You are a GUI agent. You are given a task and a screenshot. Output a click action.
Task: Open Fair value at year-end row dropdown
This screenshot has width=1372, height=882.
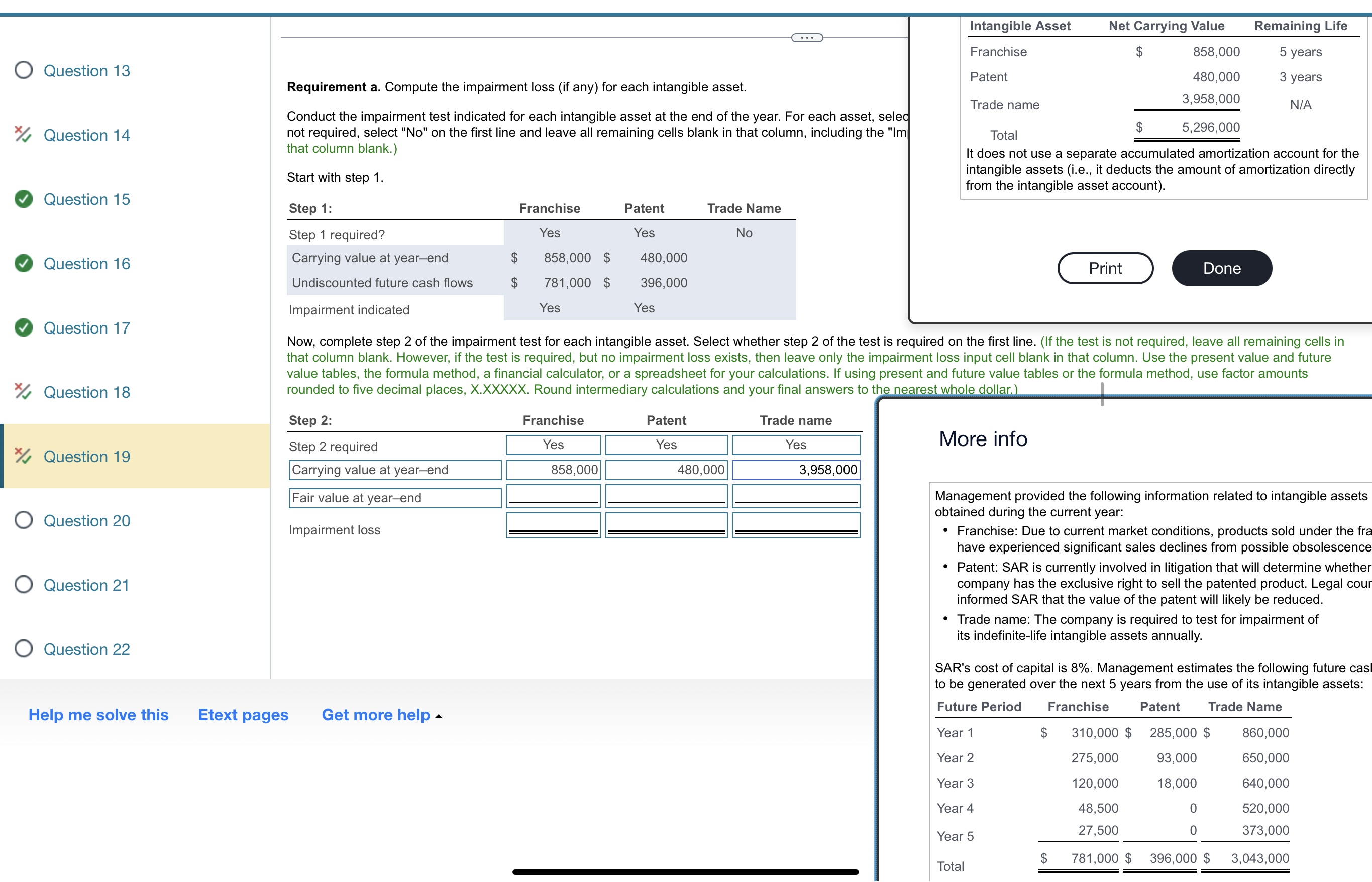point(395,498)
